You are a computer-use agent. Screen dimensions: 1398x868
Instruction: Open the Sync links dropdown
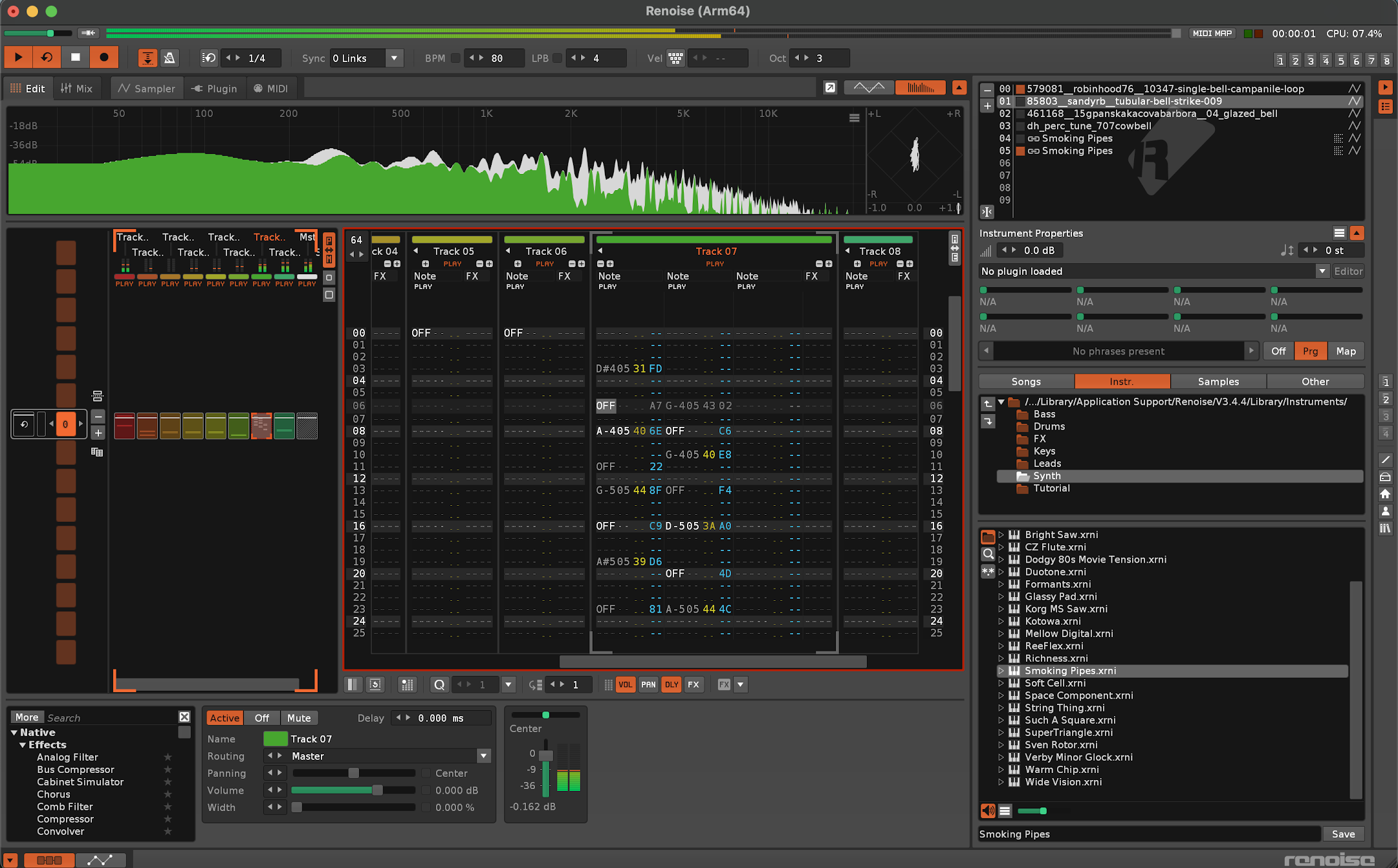pyautogui.click(x=394, y=58)
